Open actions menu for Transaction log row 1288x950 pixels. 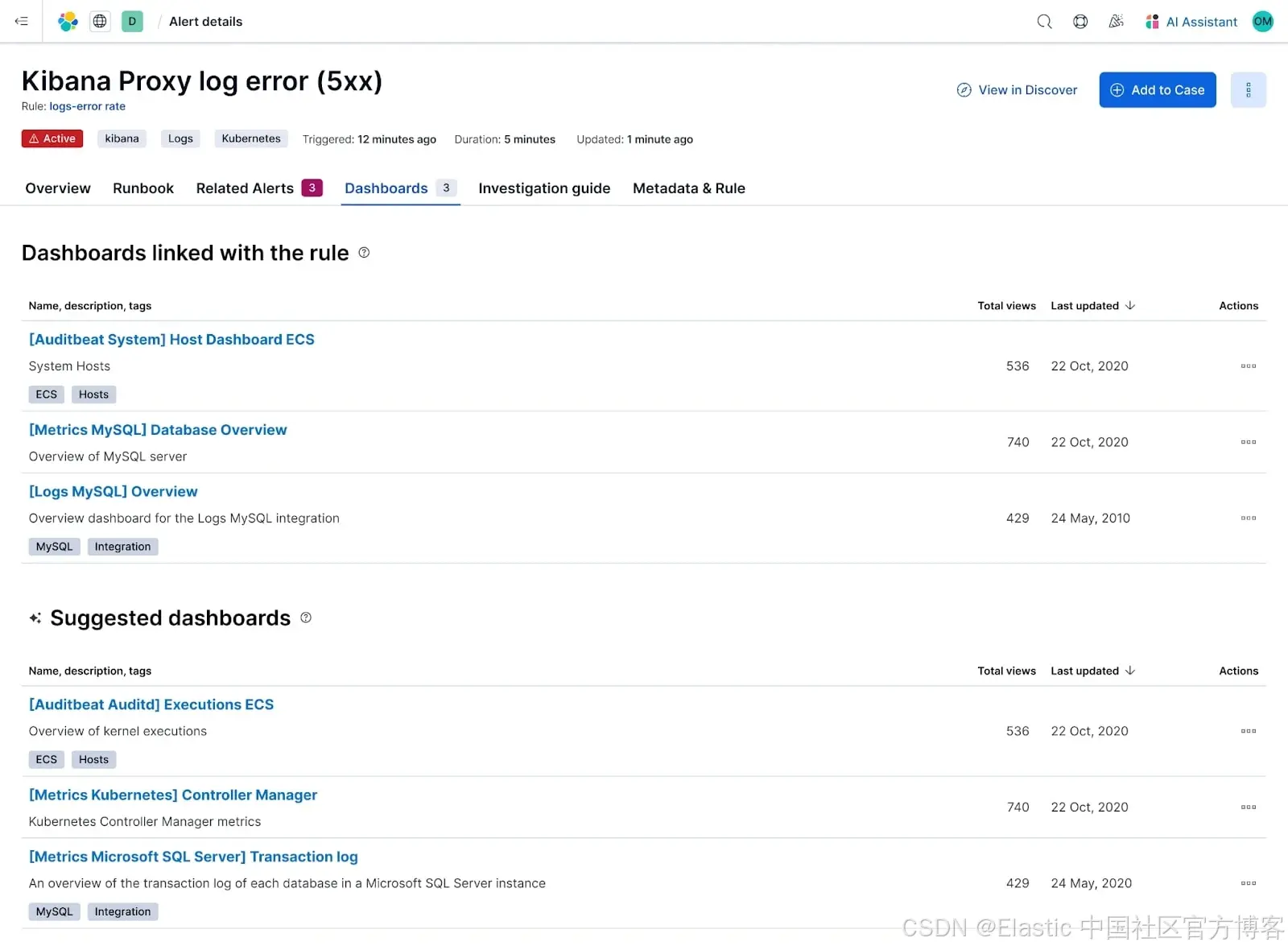click(x=1249, y=883)
